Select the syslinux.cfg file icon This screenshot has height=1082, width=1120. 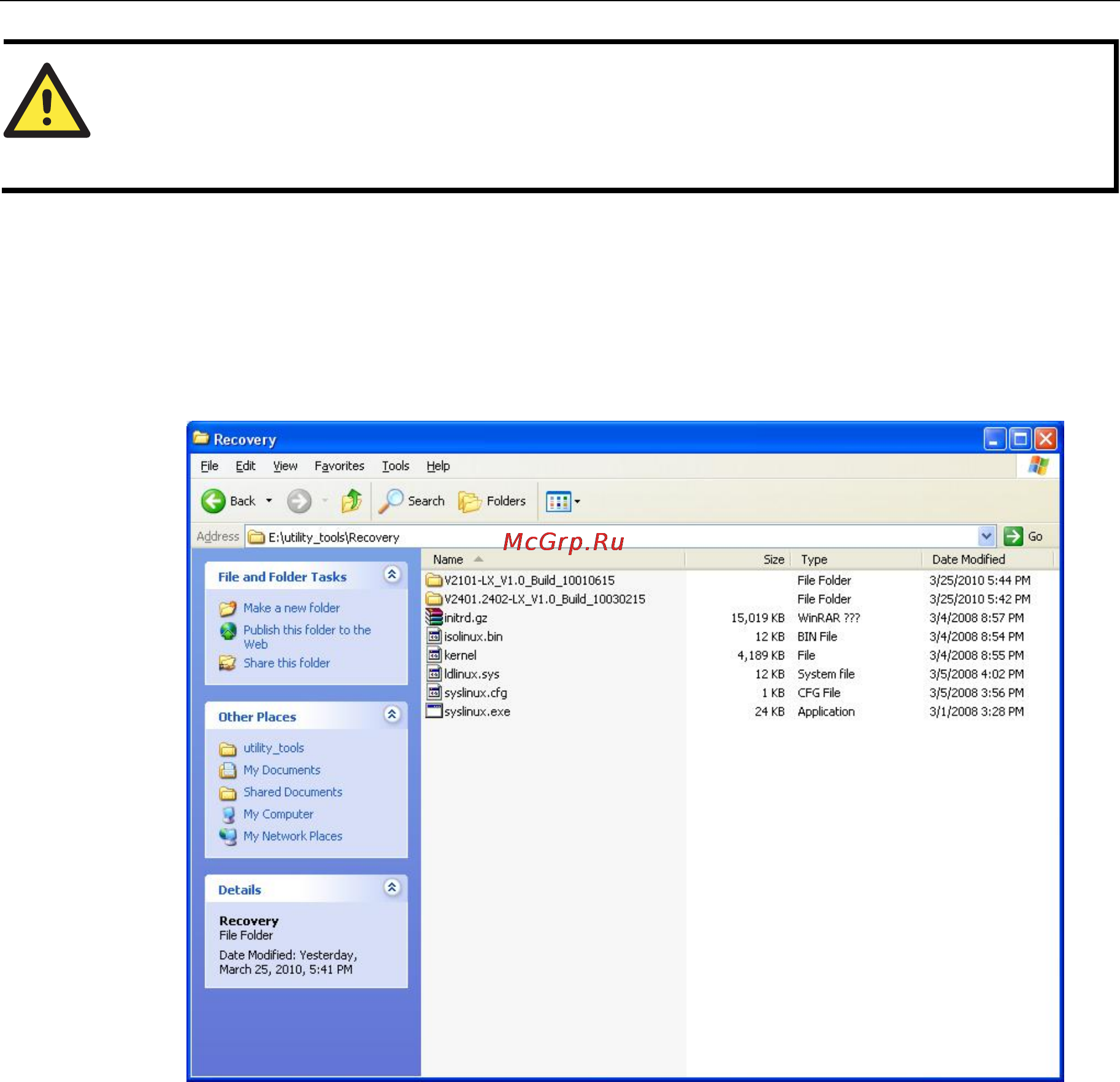[x=434, y=692]
